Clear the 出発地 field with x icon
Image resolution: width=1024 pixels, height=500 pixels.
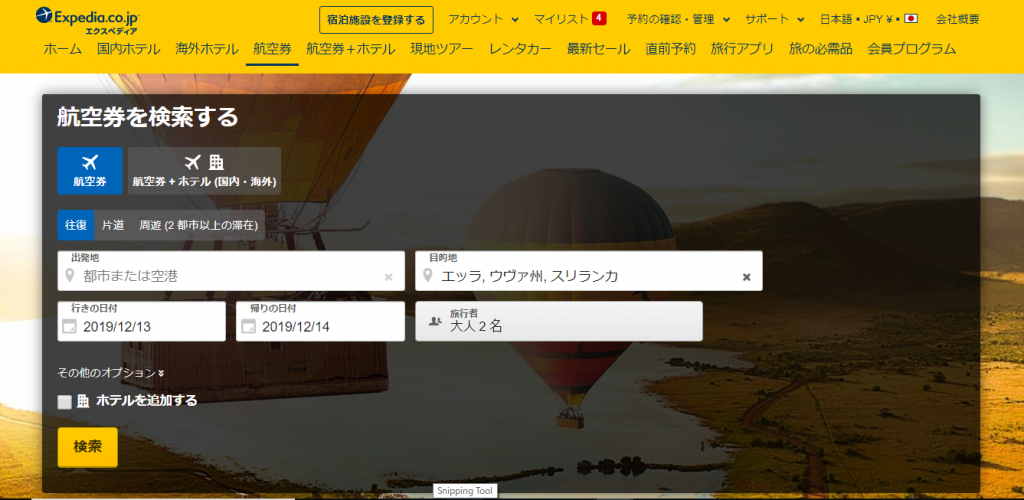(389, 277)
